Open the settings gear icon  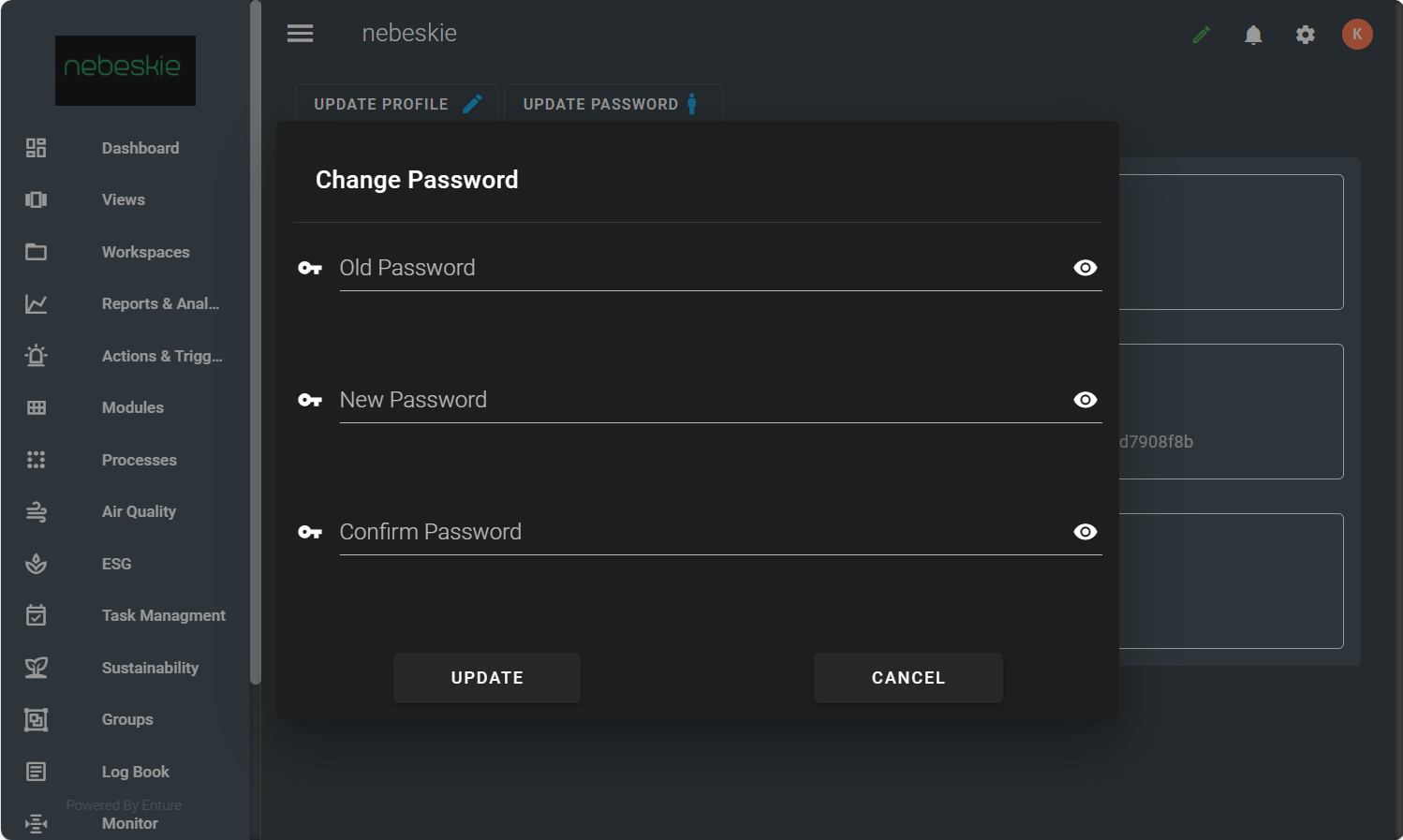[1306, 36]
